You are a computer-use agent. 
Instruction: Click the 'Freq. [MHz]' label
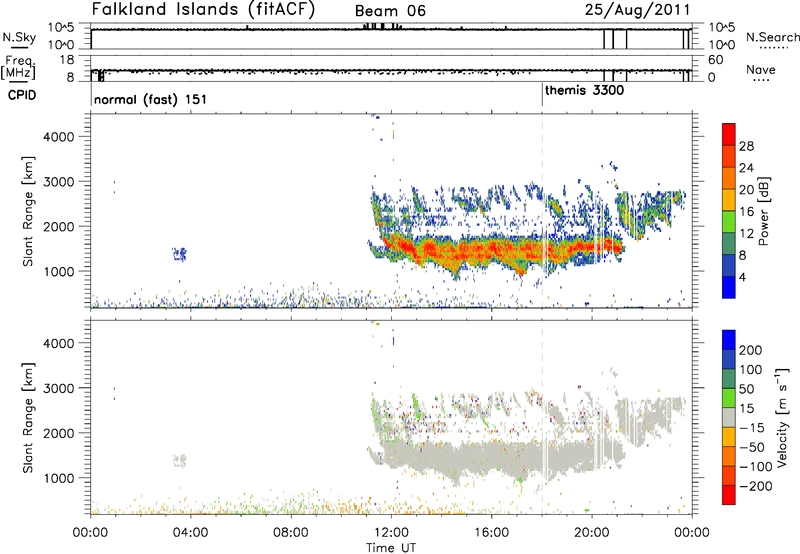pyautogui.click(x=18, y=68)
